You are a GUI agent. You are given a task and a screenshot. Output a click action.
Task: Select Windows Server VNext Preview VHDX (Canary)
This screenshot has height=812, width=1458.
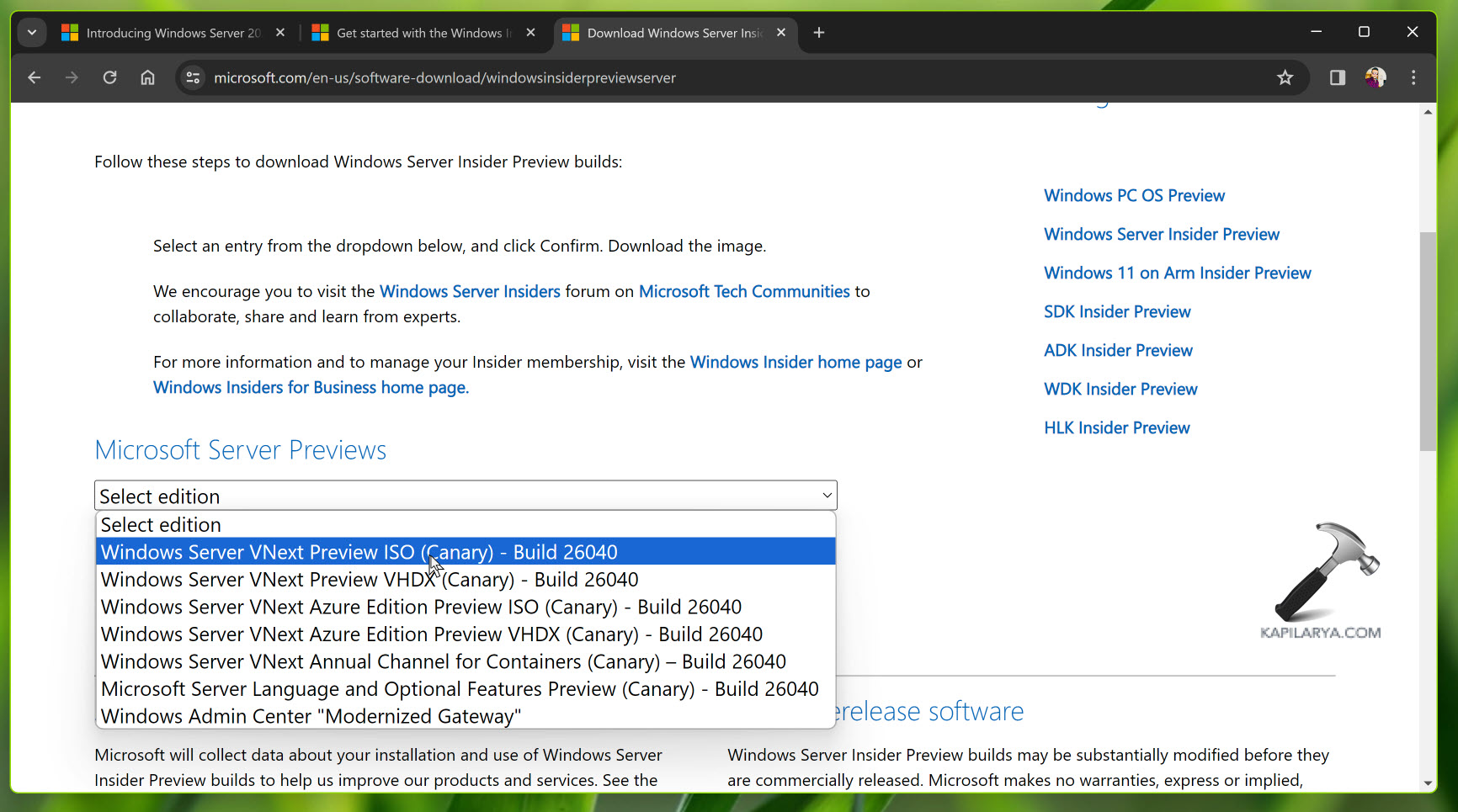369,579
